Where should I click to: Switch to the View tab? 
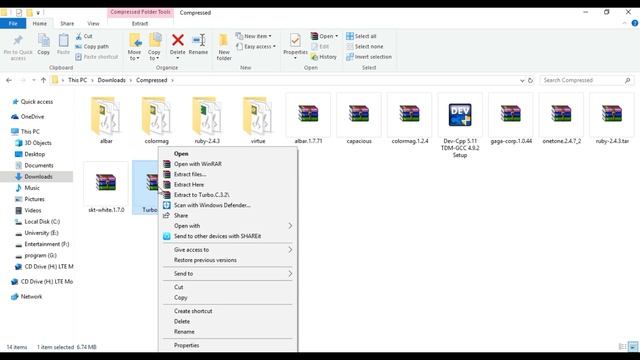(93, 24)
